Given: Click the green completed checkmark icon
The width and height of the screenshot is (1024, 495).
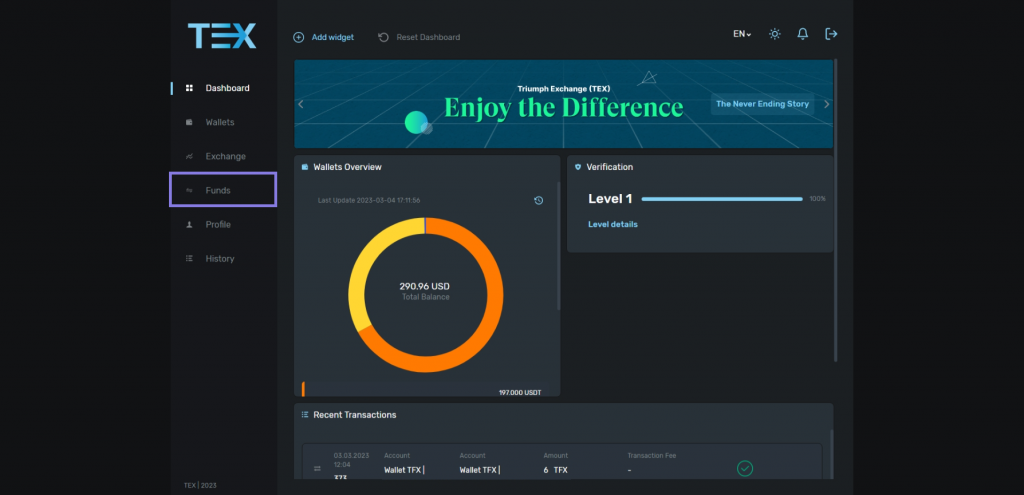Looking at the screenshot, I should tap(744, 468).
